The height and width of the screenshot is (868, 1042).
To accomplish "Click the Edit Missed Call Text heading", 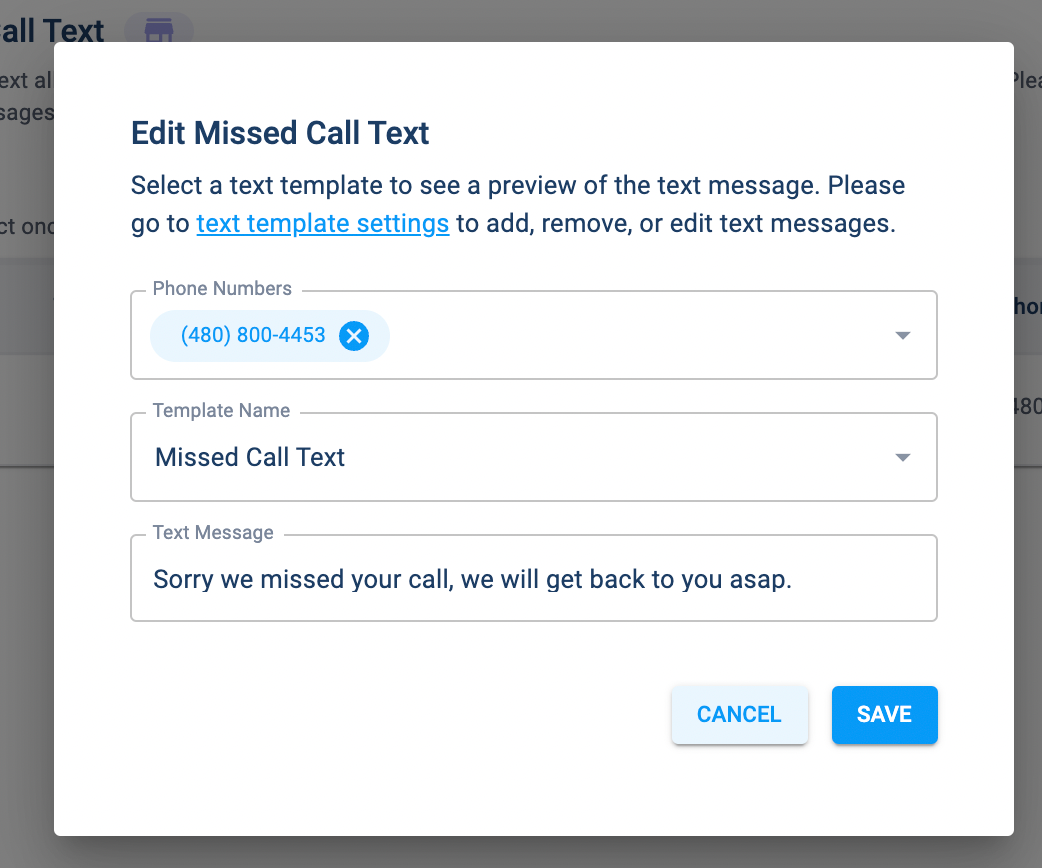I will point(280,134).
